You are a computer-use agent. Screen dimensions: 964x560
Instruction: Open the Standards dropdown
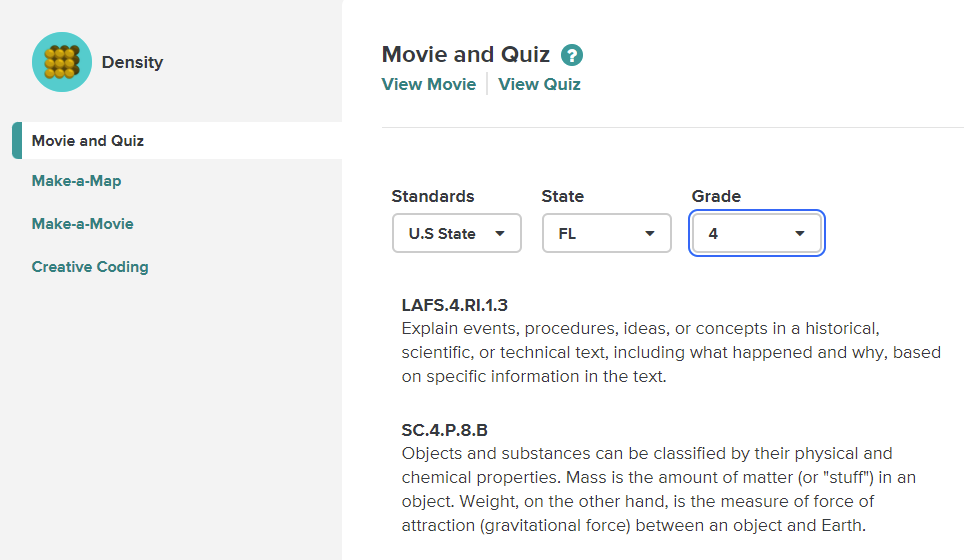tap(456, 234)
